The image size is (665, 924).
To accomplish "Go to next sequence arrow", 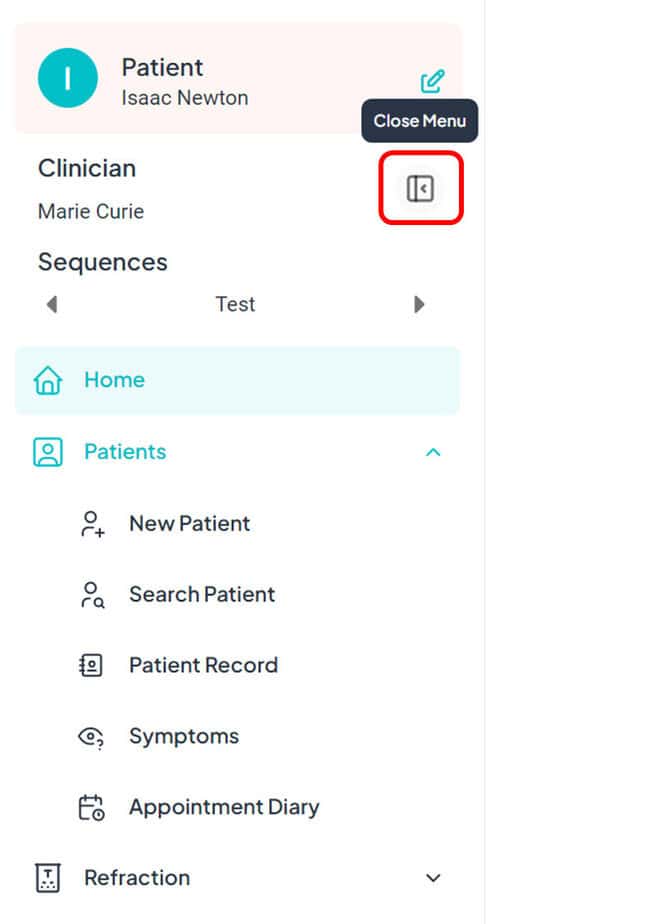I will (419, 304).
